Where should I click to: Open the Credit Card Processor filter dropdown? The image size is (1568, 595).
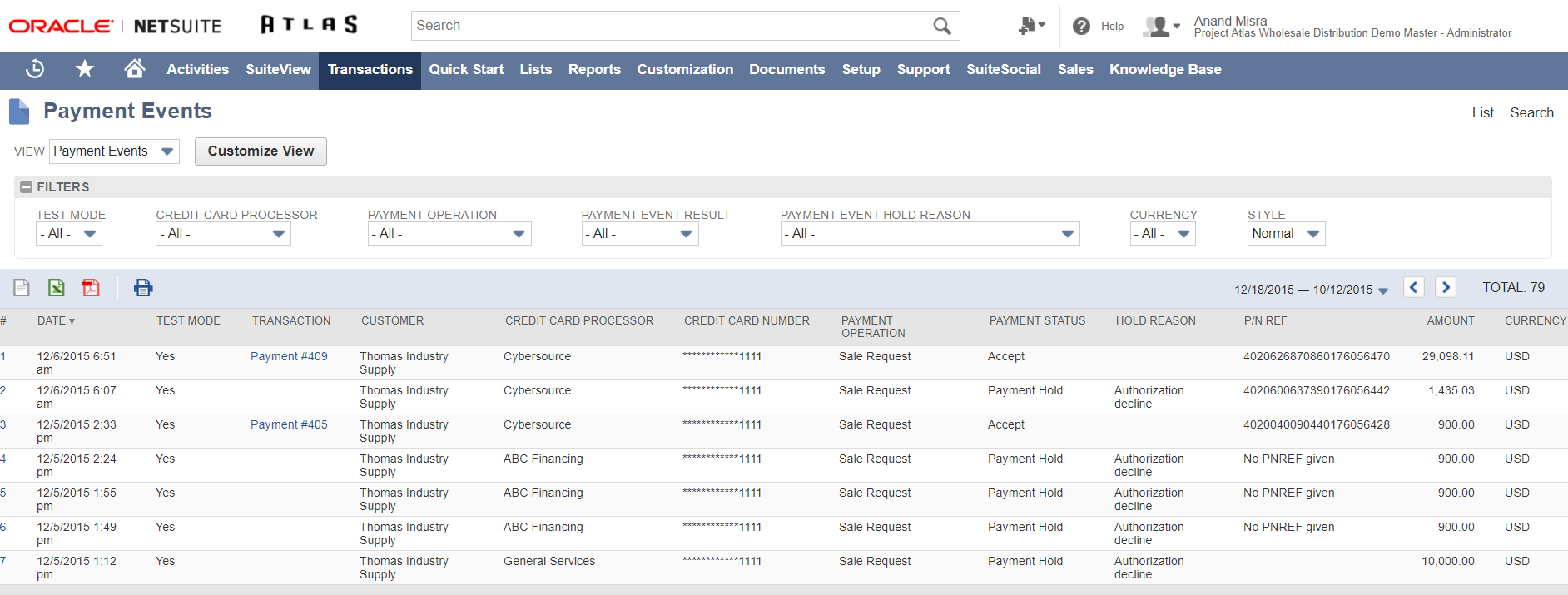pos(223,234)
